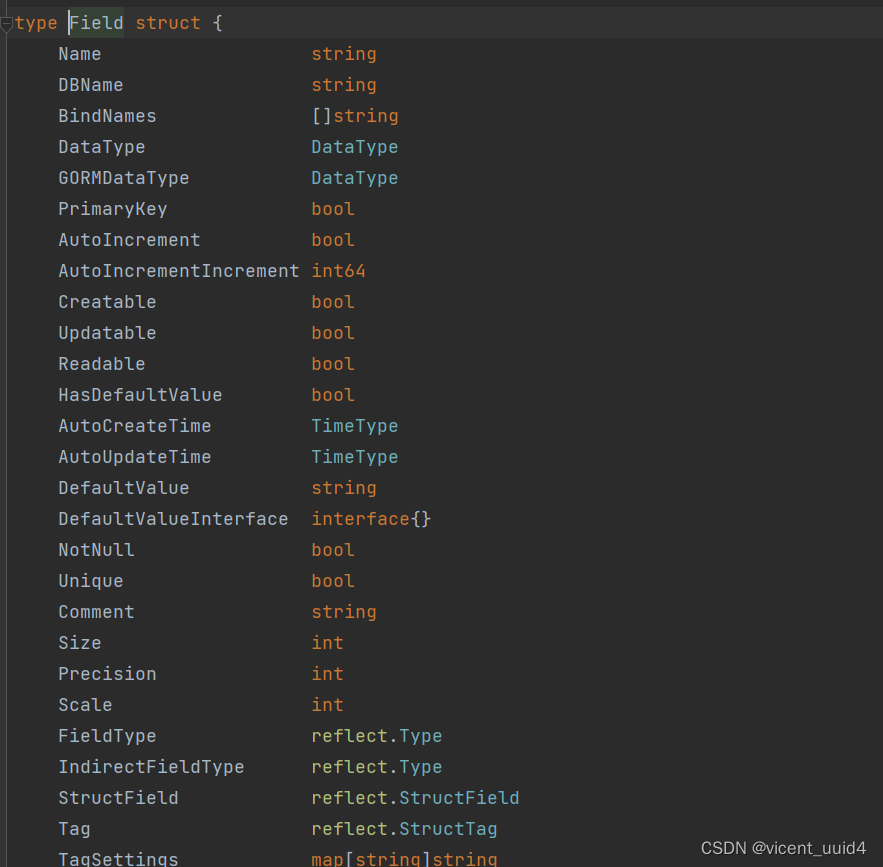Screen dimensions: 883x867
Task: Click the Name field identifier
Action: point(80,54)
